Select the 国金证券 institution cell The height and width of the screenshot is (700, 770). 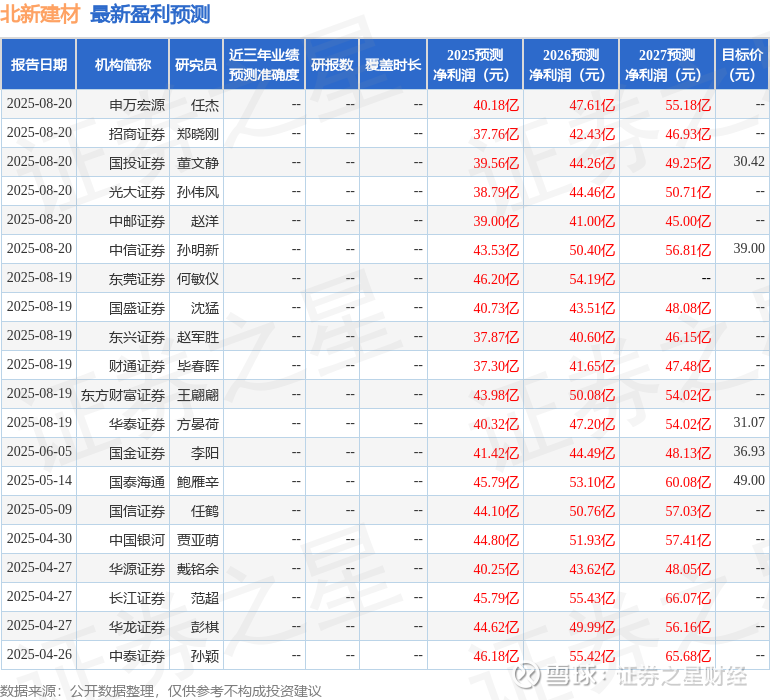pyautogui.click(x=123, y=452)
